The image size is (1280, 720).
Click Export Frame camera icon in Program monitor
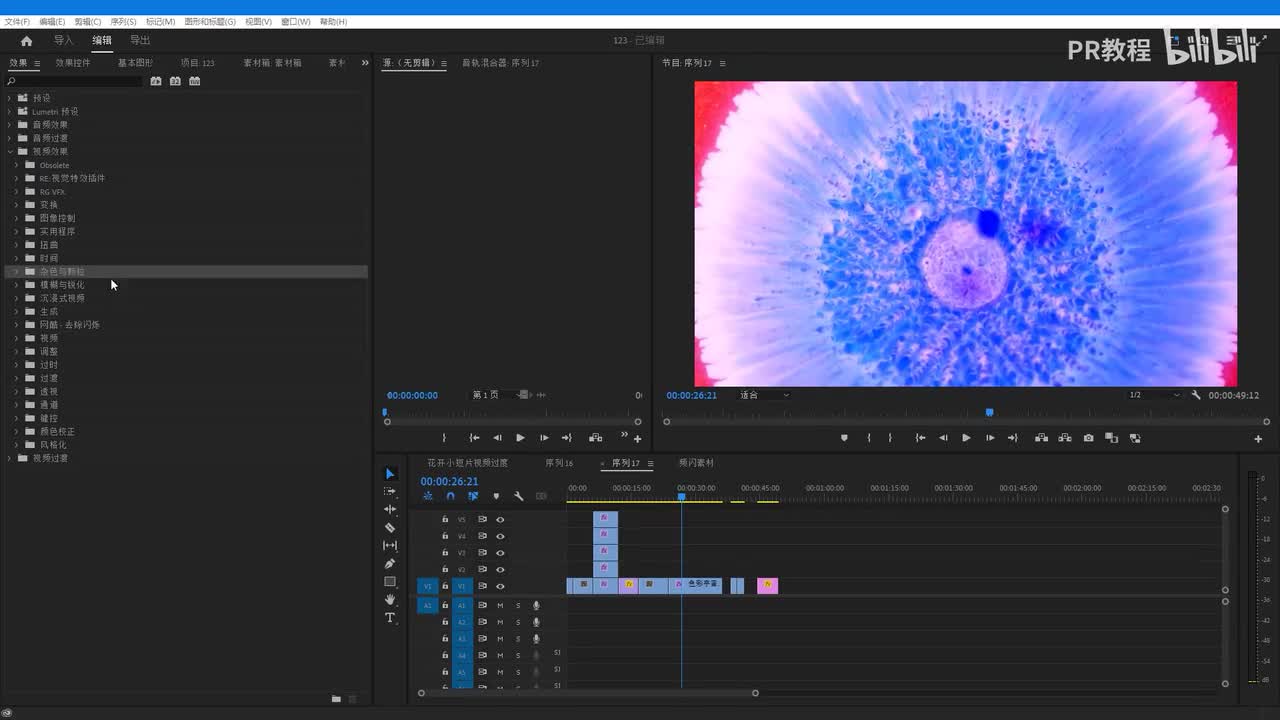pyautogui.click(x=1088, y=438)
